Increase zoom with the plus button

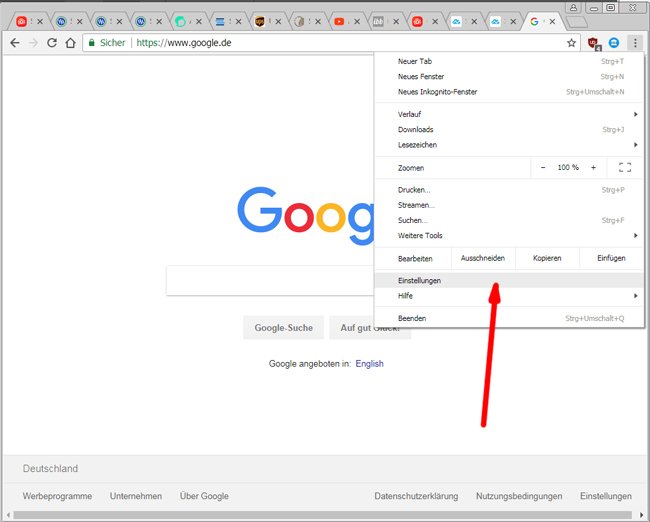(x=594, y=168)
